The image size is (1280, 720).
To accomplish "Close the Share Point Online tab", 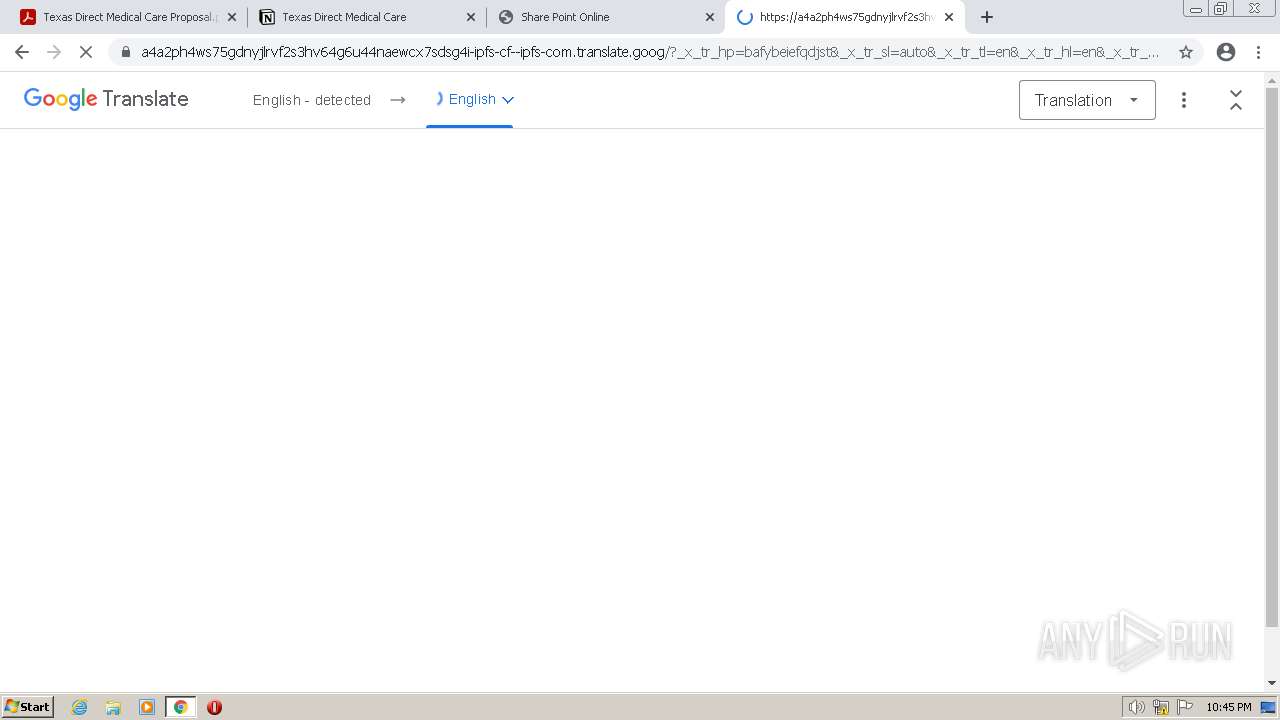I will [x=710, y=17].
